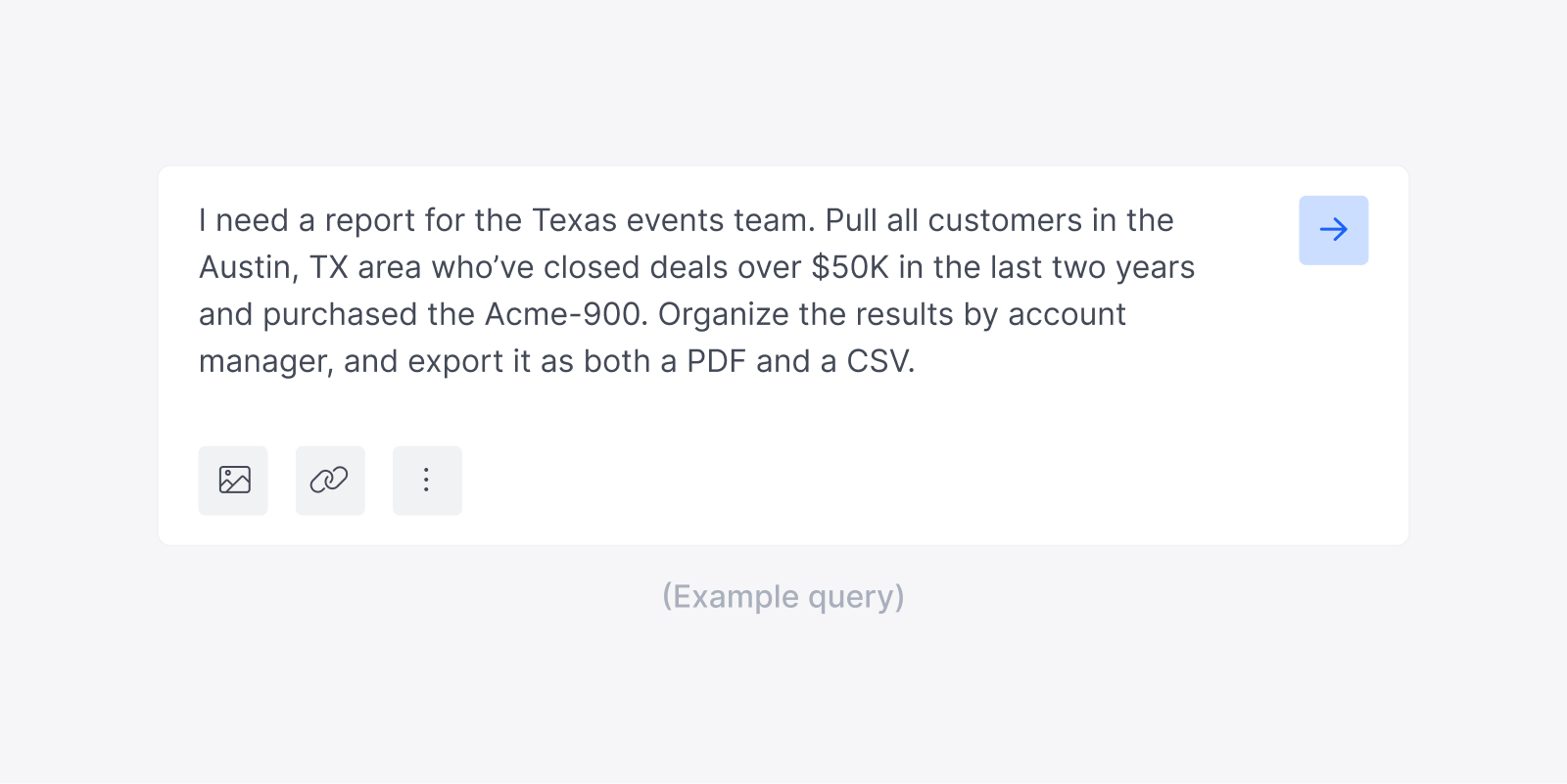This screenshot has height=784, width=1567.
Task: Click the word "manager," in the last line
Action: coord(266,362)
